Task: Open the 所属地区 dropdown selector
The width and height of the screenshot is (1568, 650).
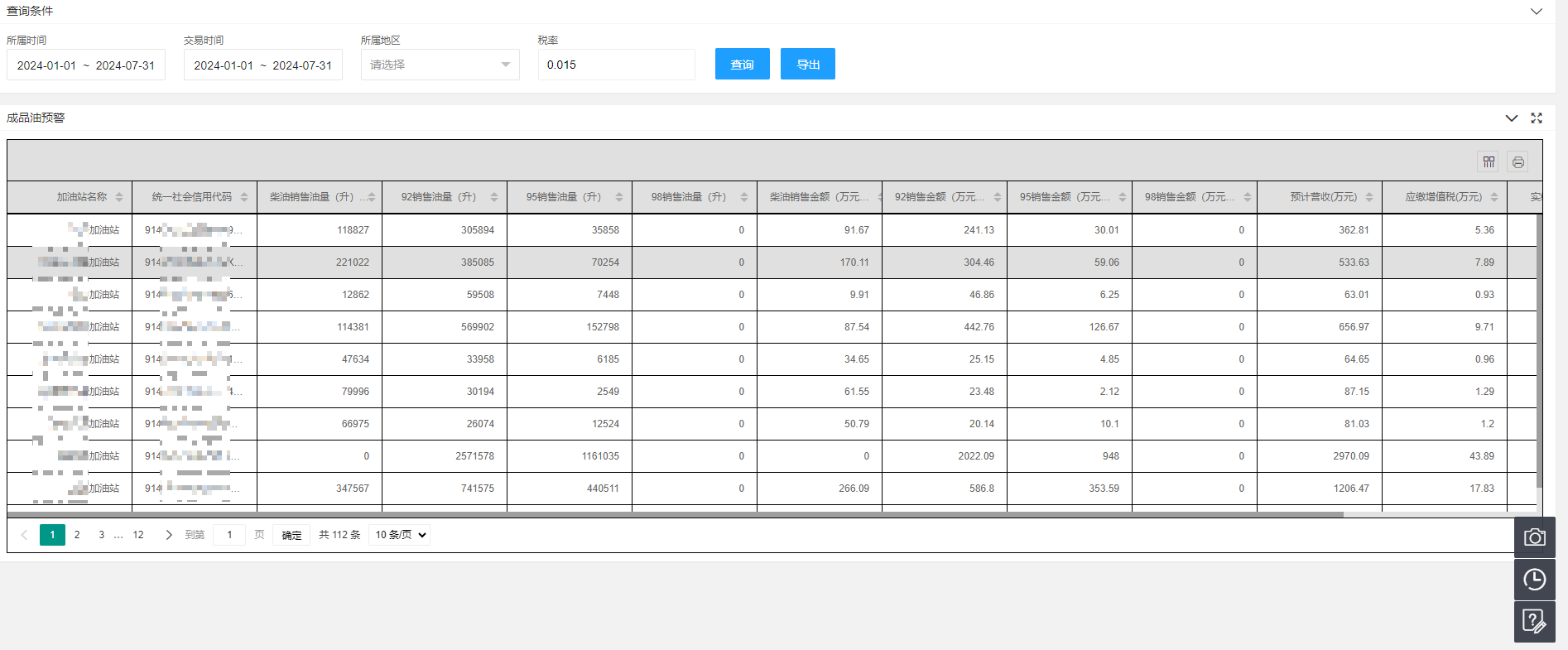Action: pos(440,65)
